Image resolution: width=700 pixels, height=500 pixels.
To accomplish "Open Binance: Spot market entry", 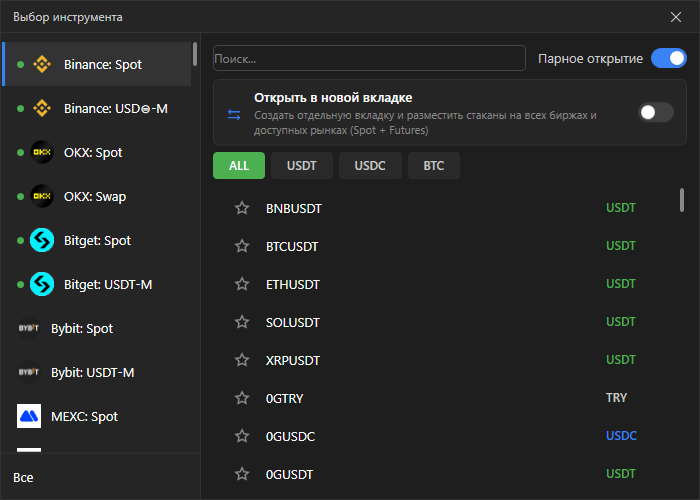I will click(x=97, y=64).
